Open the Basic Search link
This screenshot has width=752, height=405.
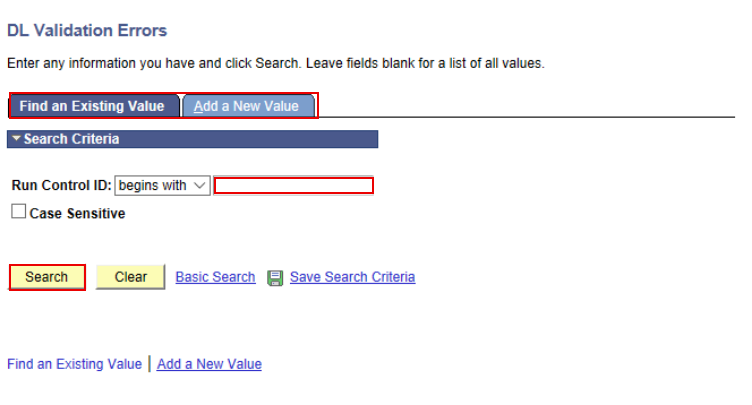click(x=215, y=277)
